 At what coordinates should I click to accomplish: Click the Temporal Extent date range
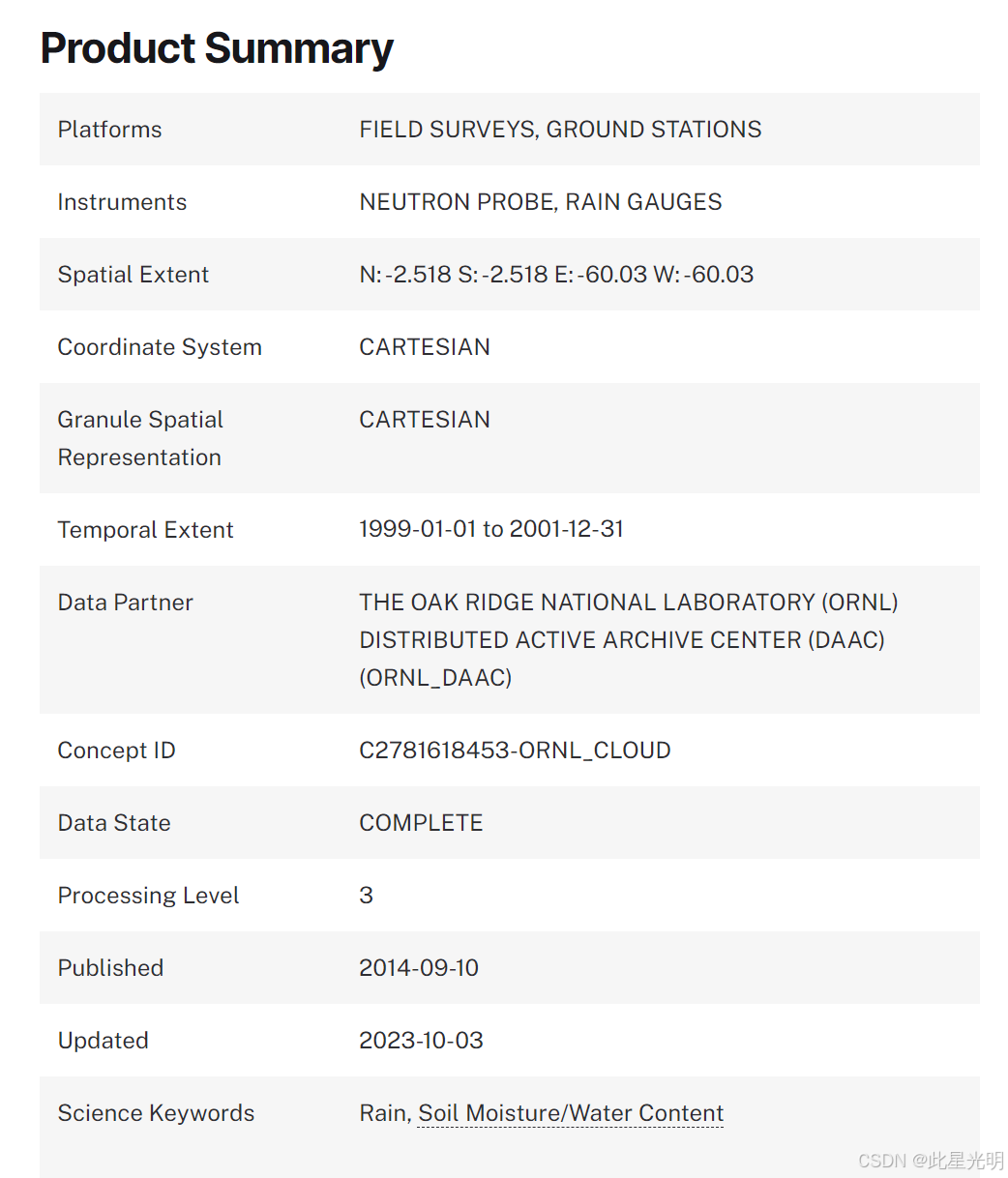pos(491,529)
